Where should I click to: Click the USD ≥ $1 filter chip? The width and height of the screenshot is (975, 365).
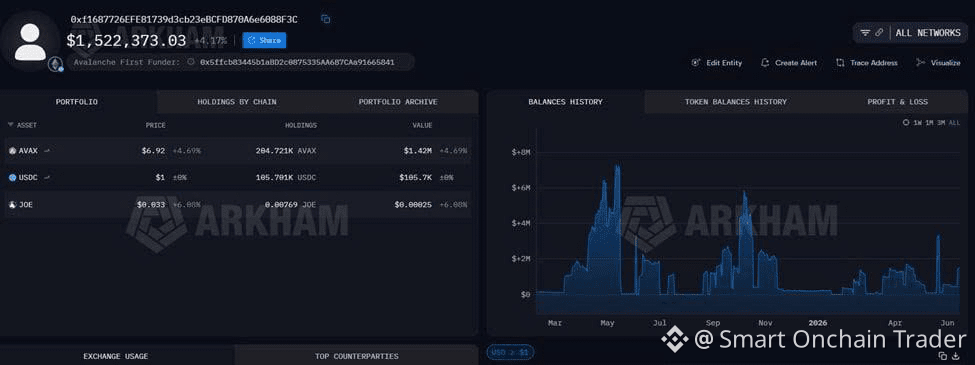(x=510, y=353)
